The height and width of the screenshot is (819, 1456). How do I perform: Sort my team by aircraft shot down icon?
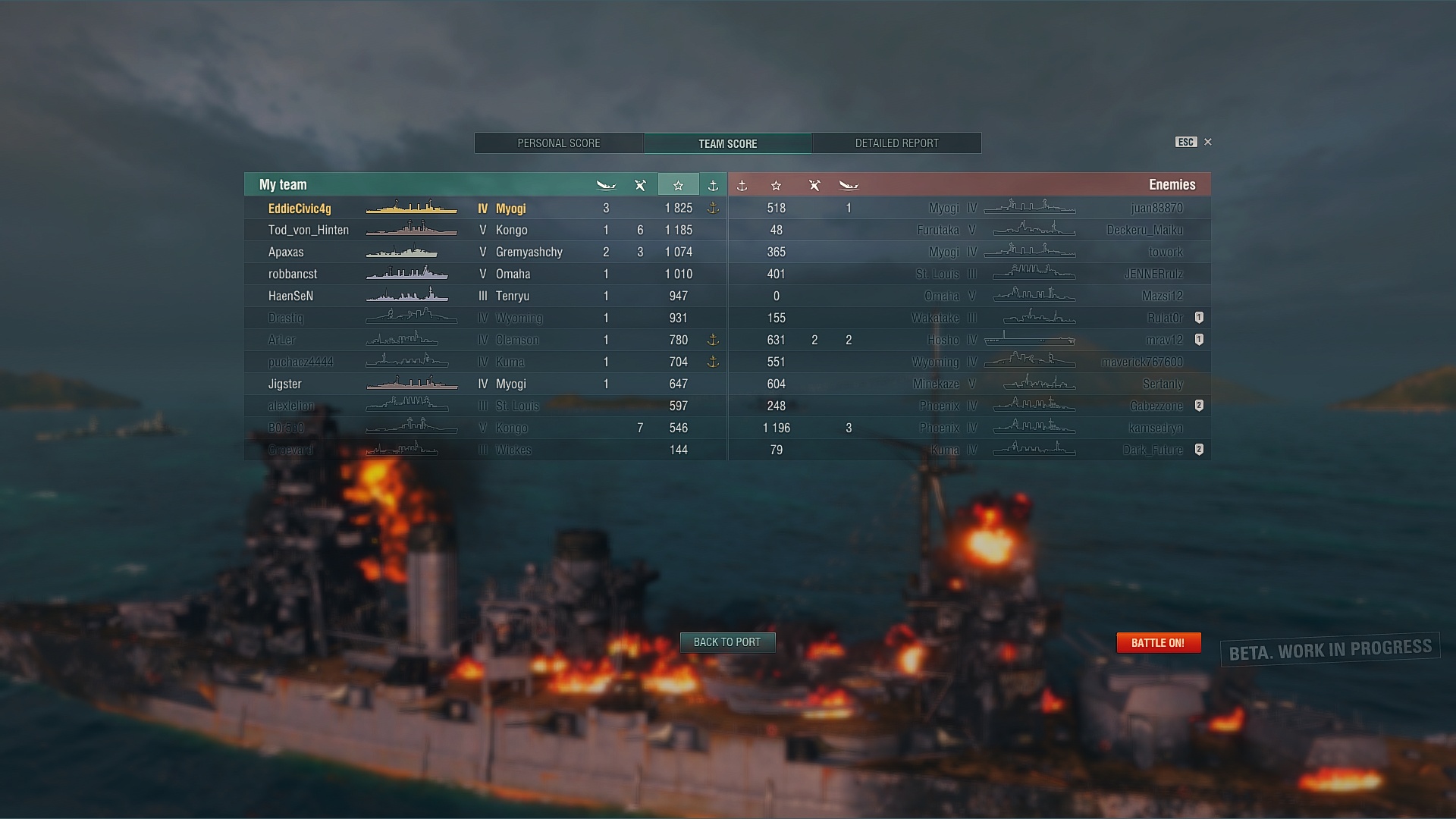(640, 185)
